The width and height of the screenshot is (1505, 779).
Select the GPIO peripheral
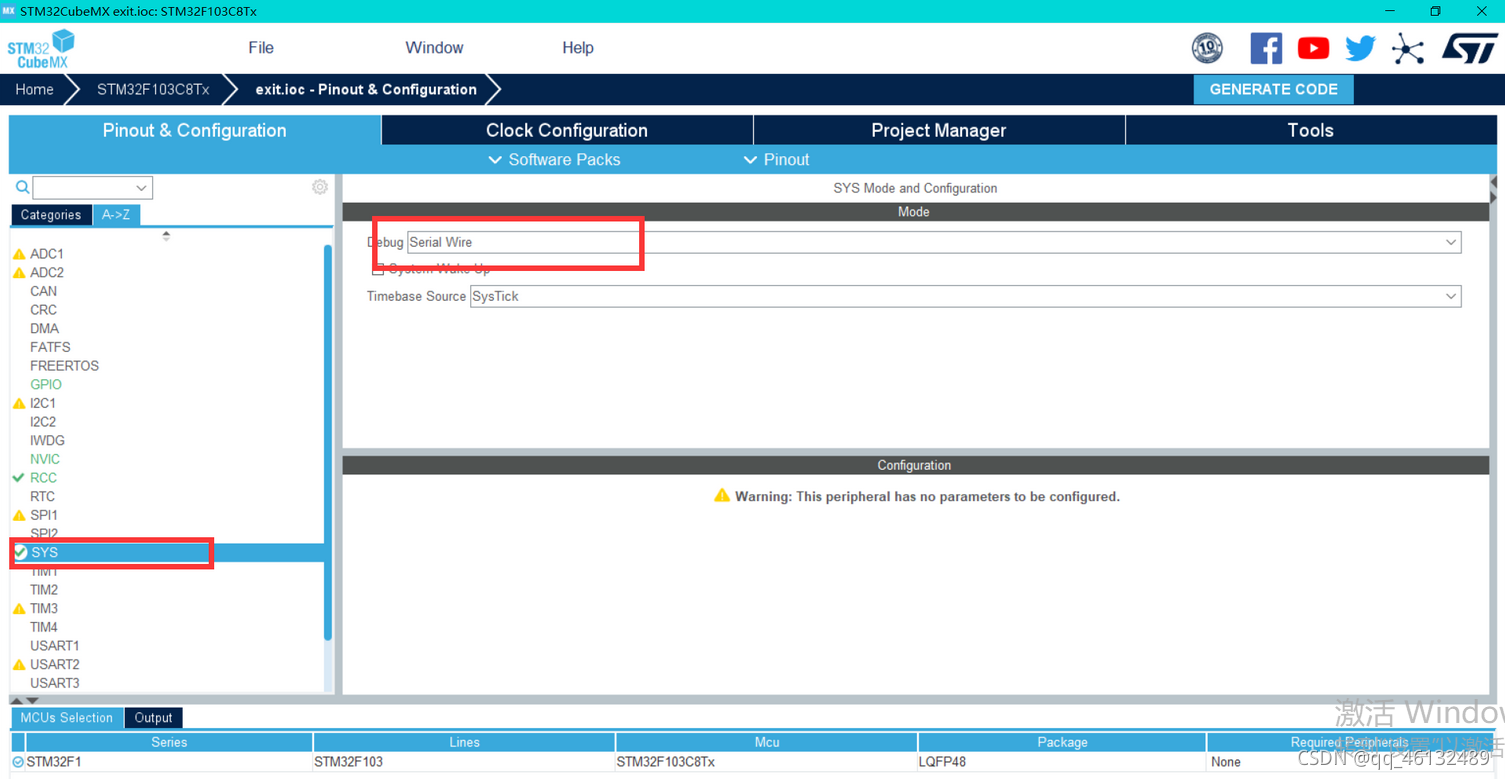click(x=46, y=385)
